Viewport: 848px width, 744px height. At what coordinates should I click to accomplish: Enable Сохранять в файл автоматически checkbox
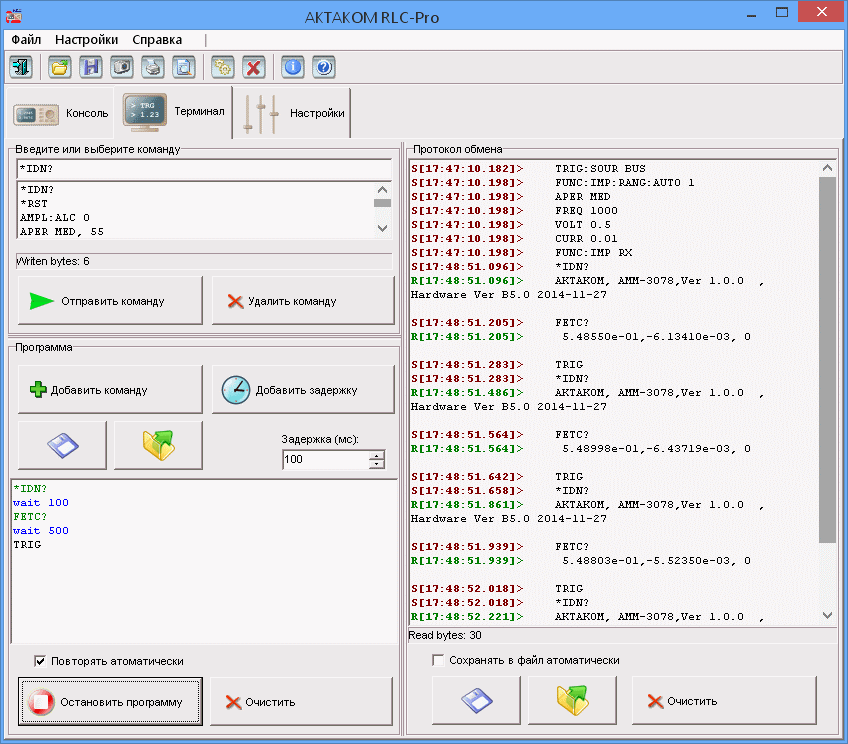coord(438,660)
